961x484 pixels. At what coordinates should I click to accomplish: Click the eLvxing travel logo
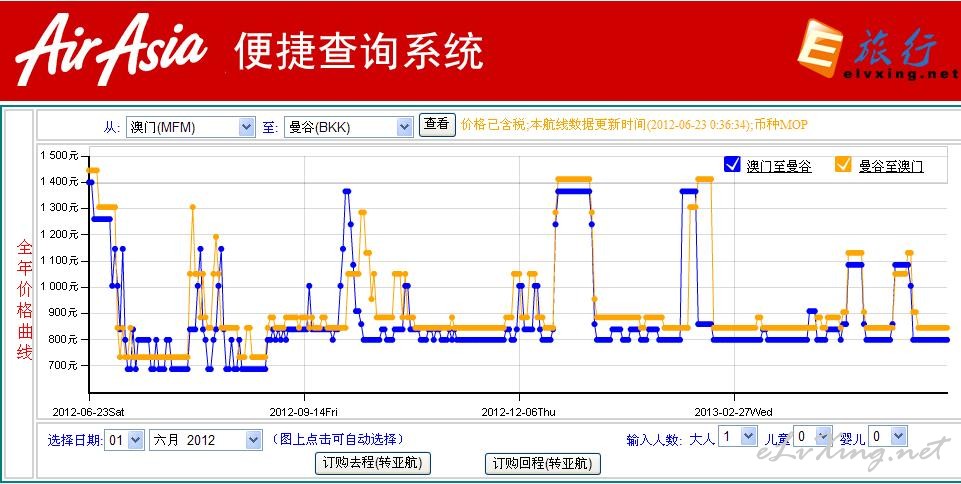pos(878,49)
